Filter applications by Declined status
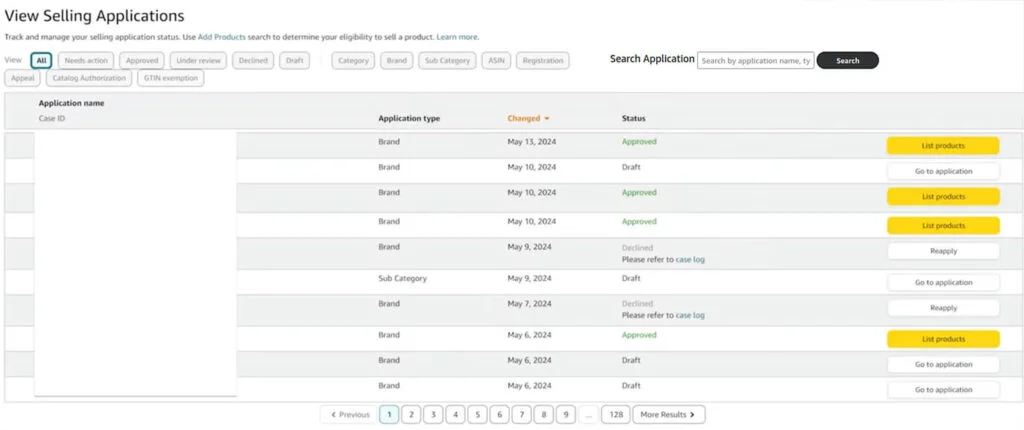Screen dimensions: 1024x430 (253, 61)
